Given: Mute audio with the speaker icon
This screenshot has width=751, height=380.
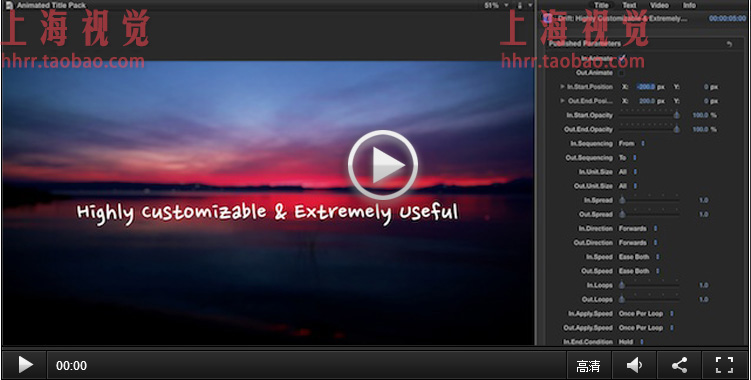Looking at the screenshot, I should (635, 365).
